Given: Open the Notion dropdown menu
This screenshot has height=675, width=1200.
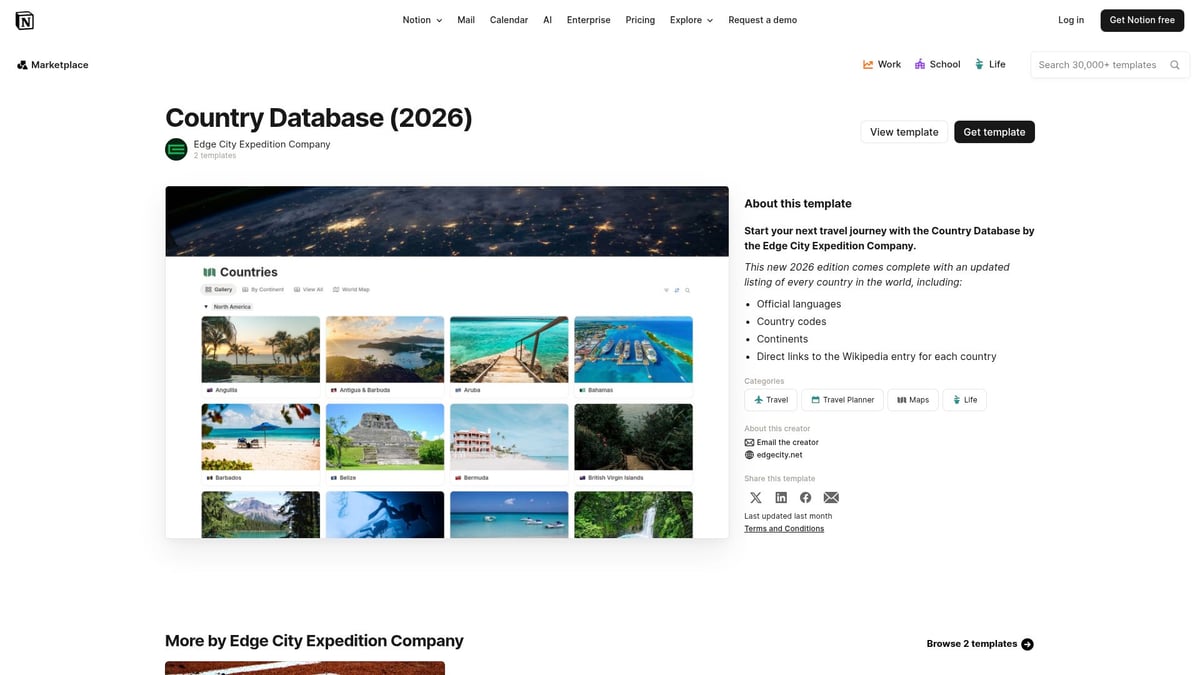Looking at the screenshot, I should click(421, 19).
